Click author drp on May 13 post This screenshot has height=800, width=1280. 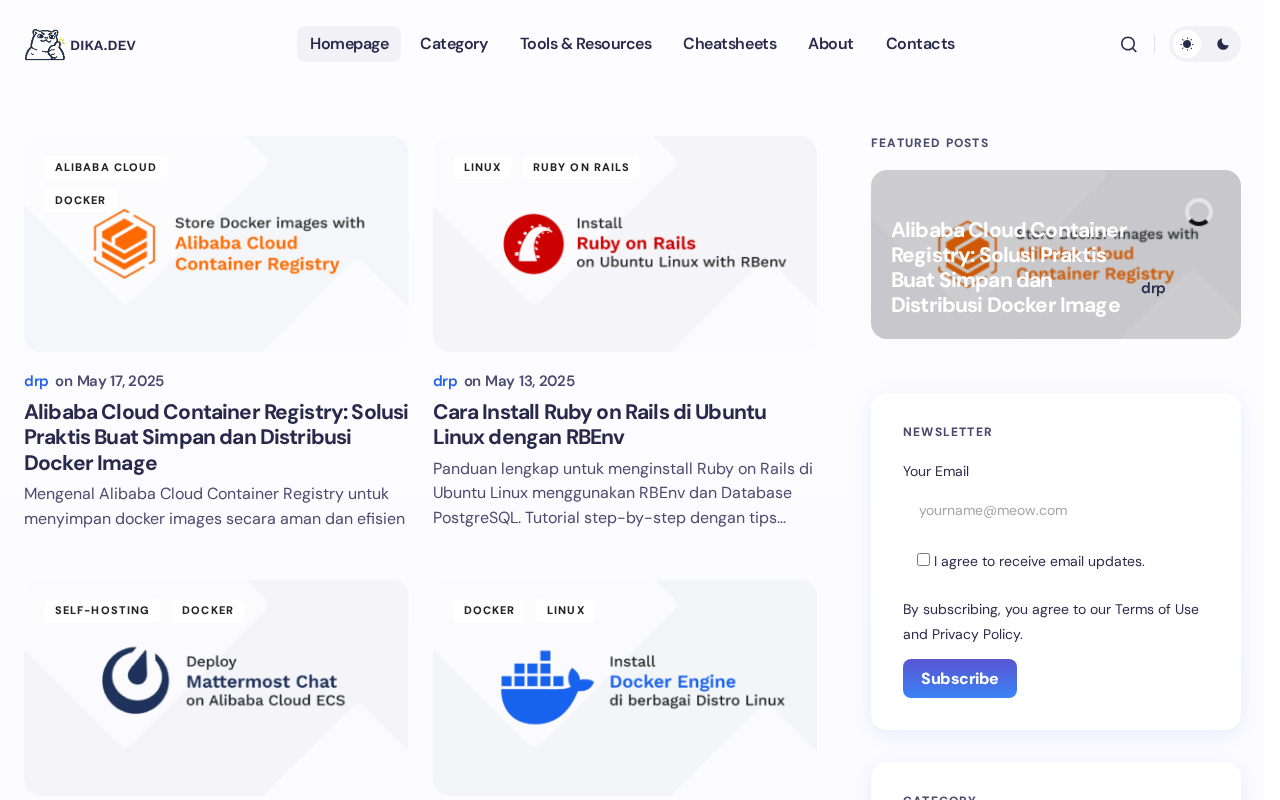pos(445,381)
